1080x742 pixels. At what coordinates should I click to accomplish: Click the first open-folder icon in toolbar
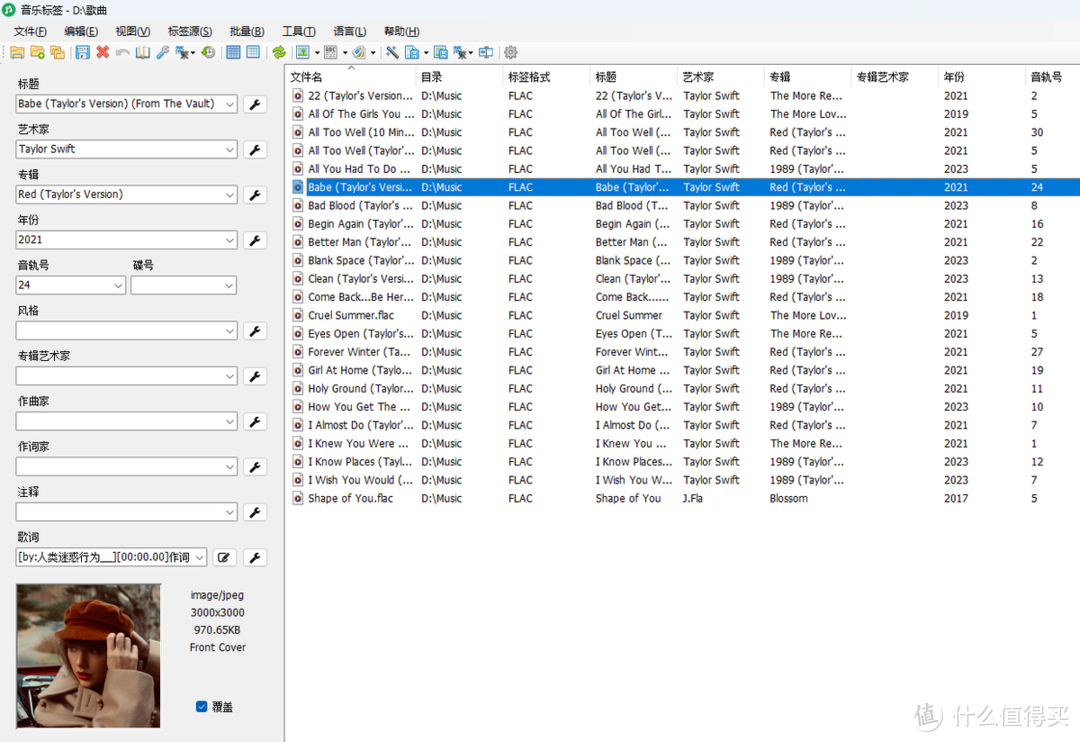click(x=17, y=52)
